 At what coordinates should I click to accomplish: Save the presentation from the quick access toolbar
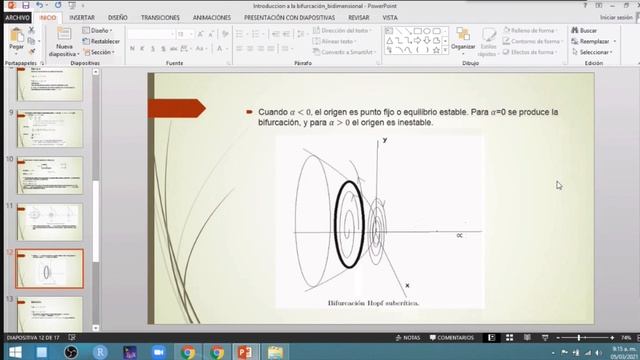26,5
